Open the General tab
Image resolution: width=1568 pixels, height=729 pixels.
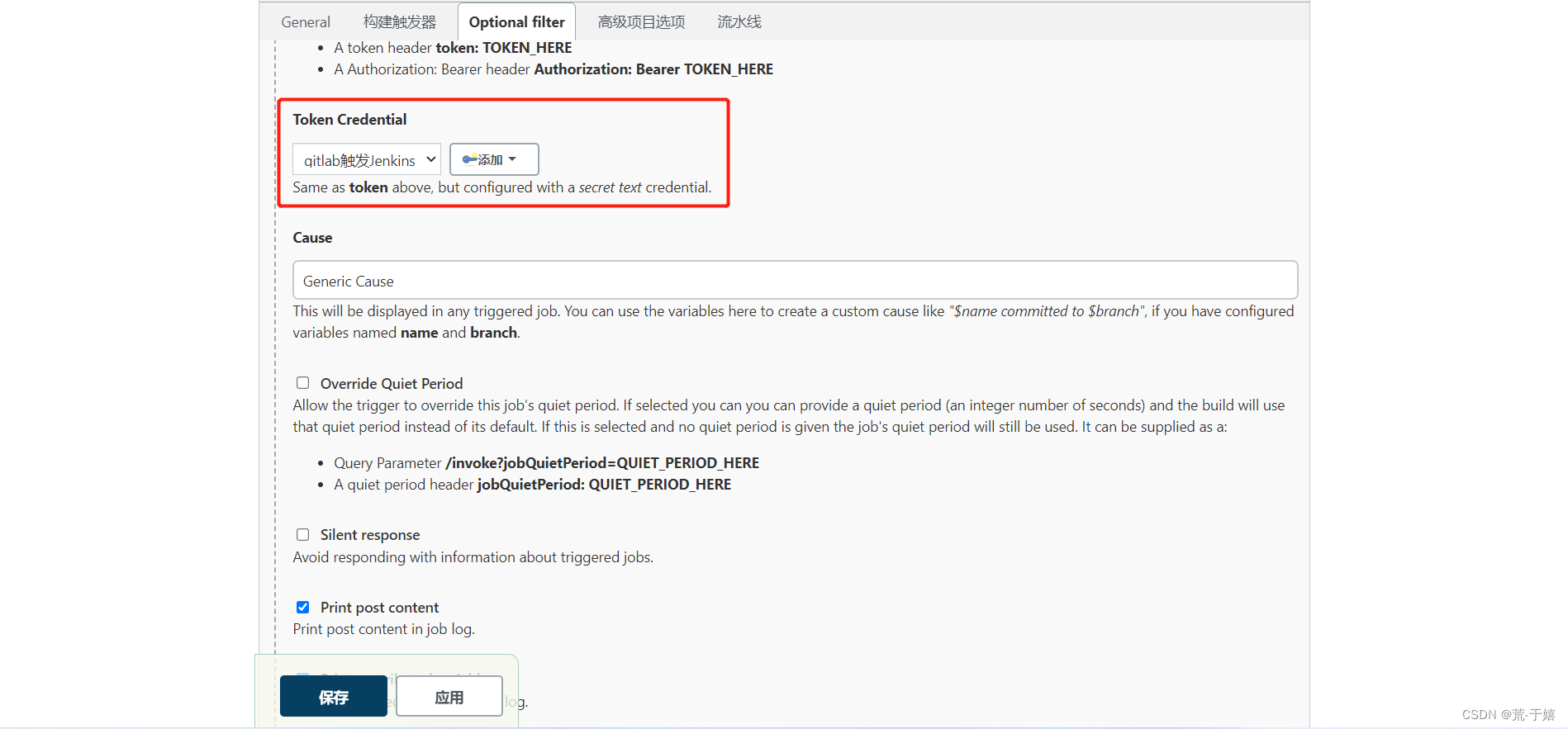(x=305, y=22)
